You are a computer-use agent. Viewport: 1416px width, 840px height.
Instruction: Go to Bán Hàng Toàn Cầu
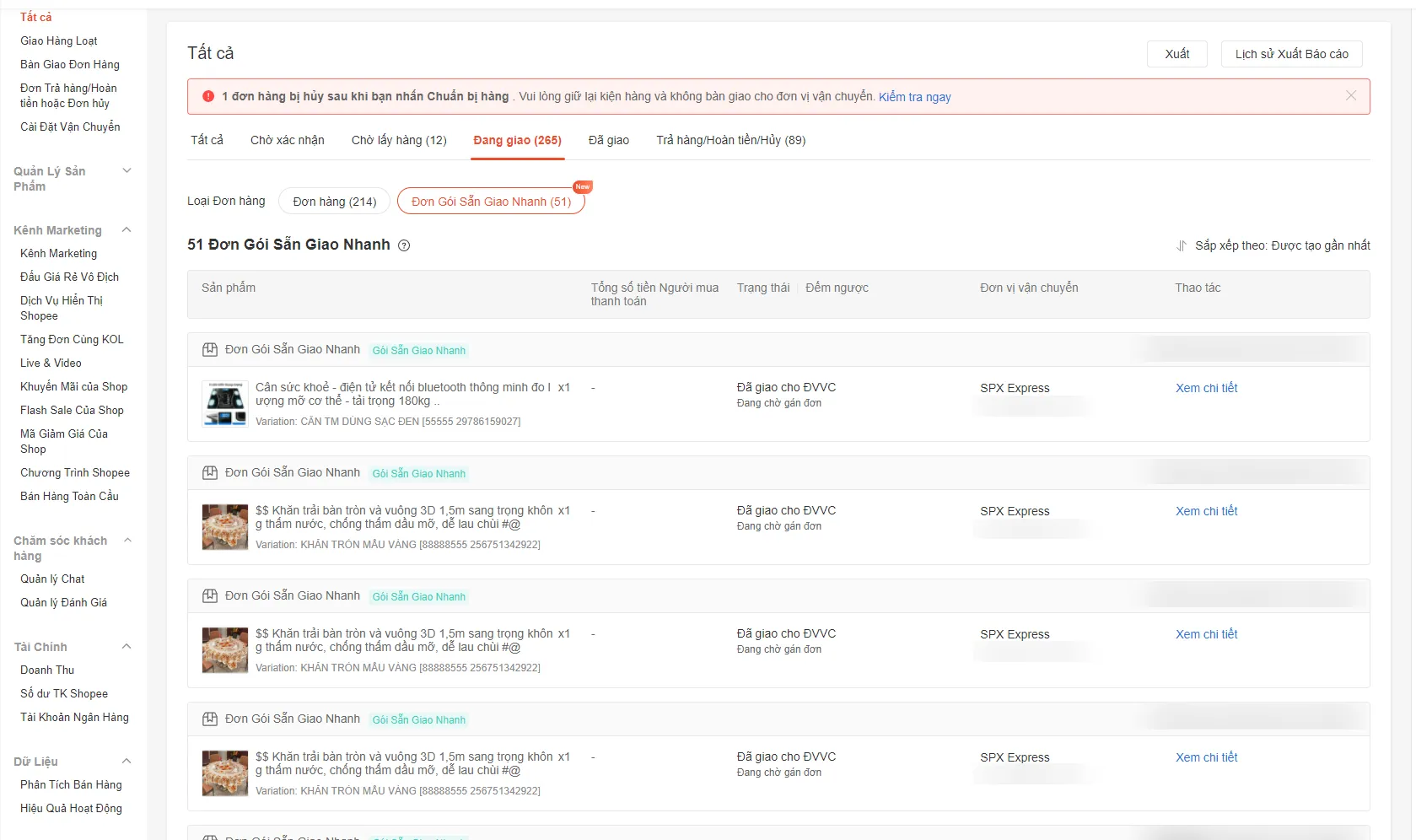(x=69, y=496)
